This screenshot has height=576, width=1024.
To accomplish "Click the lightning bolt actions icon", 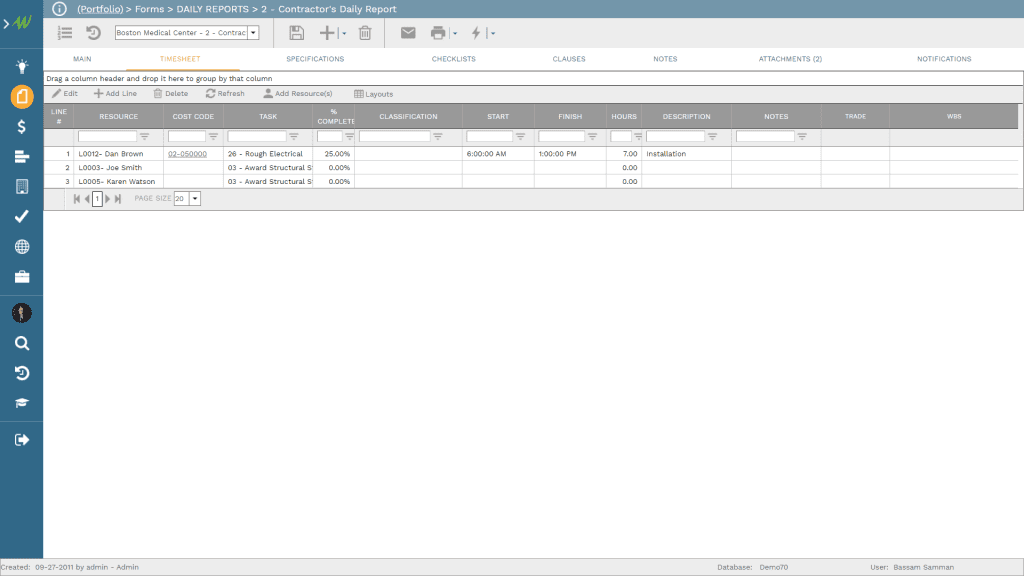I will tap(476, 33).
